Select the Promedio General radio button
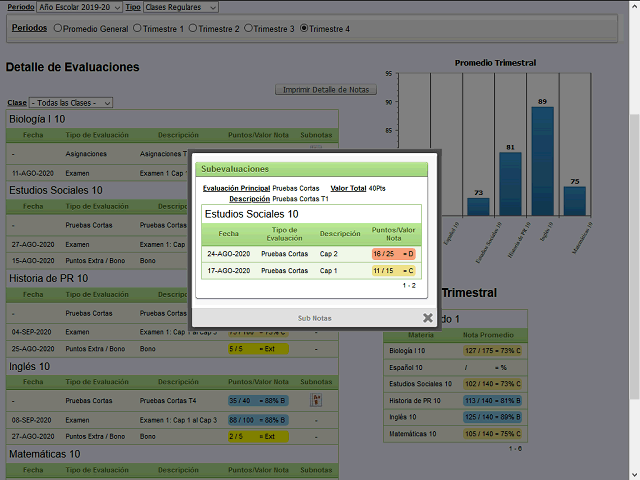Image resolution: width=640 pixels, height=480 pixels. point(58,29)
